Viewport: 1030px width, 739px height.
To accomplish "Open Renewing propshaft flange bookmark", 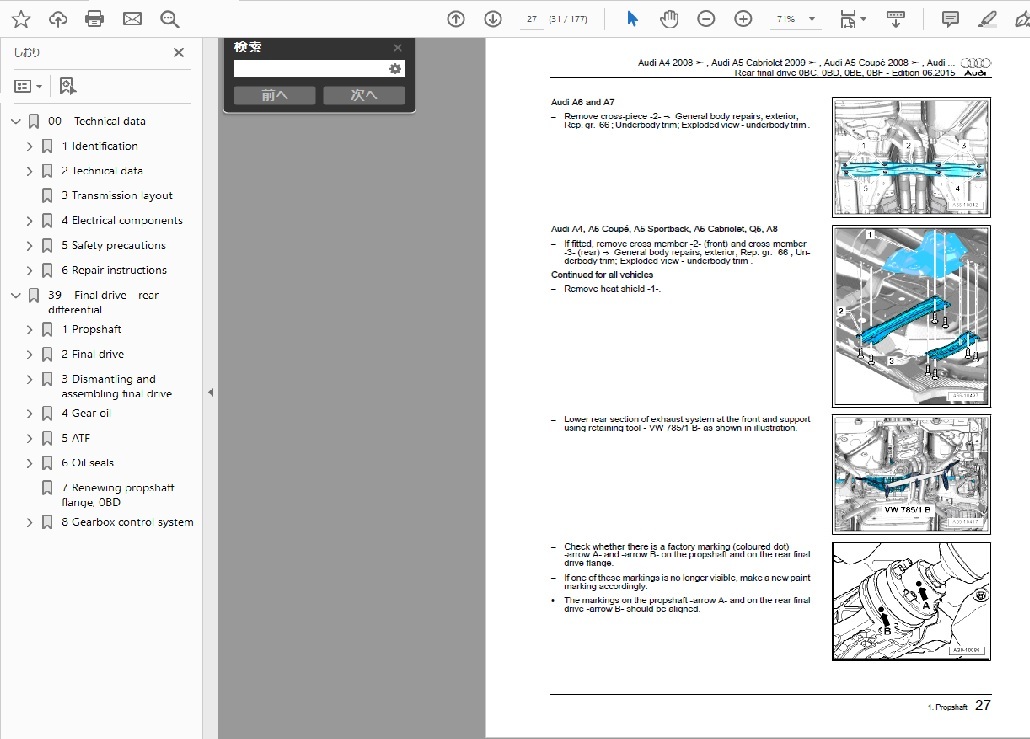I will click(118, 495).
